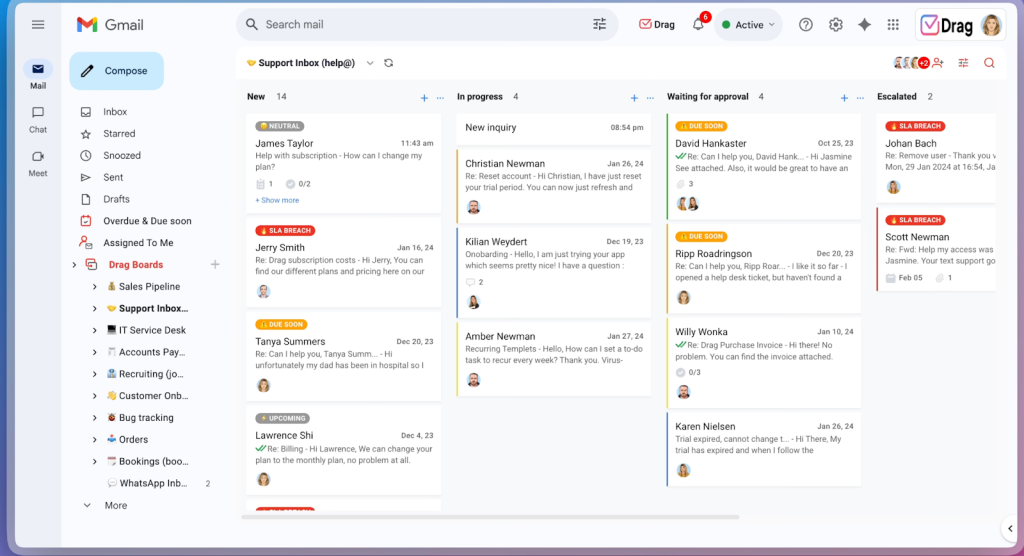Expand the Recruiting board
The image size is (1024, 556).
[95, 374]
